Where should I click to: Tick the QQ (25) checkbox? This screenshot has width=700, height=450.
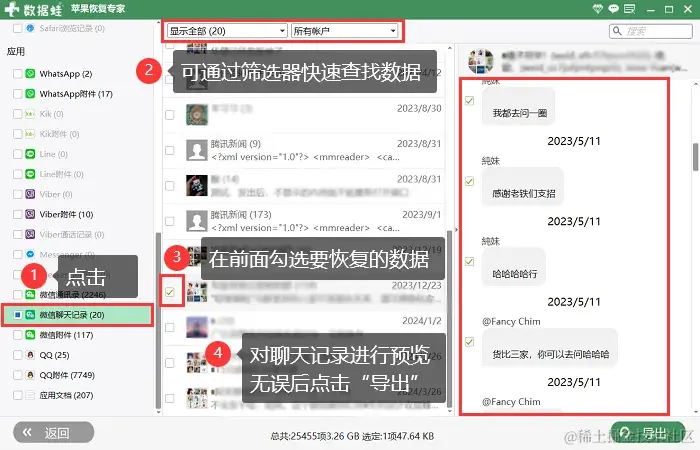tap(17, 355)
